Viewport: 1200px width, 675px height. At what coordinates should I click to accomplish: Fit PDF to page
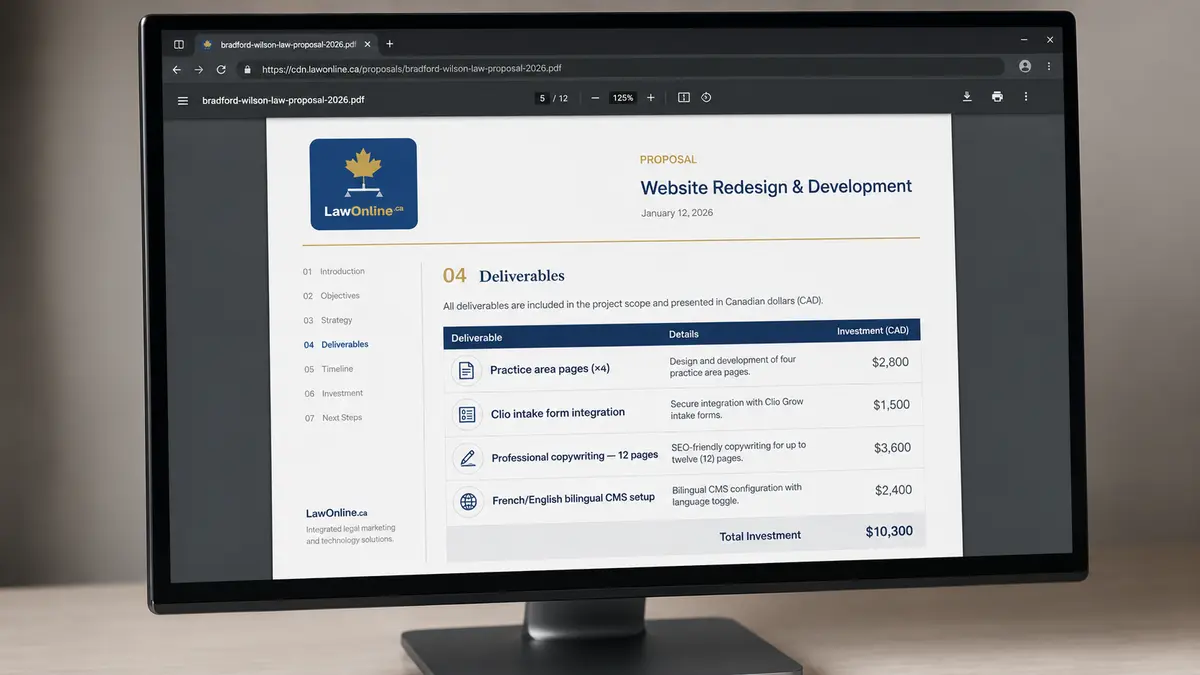684,98
